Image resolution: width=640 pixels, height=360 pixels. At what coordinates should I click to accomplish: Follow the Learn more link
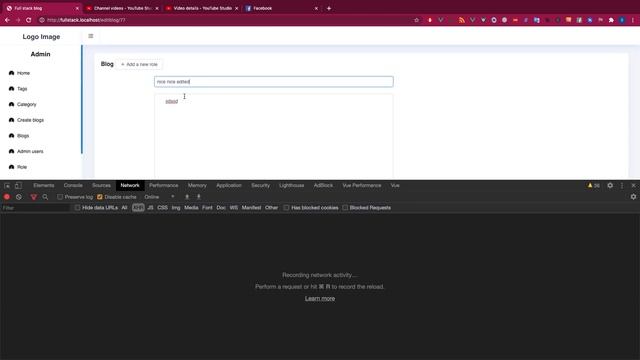click(x=320, y=298)
